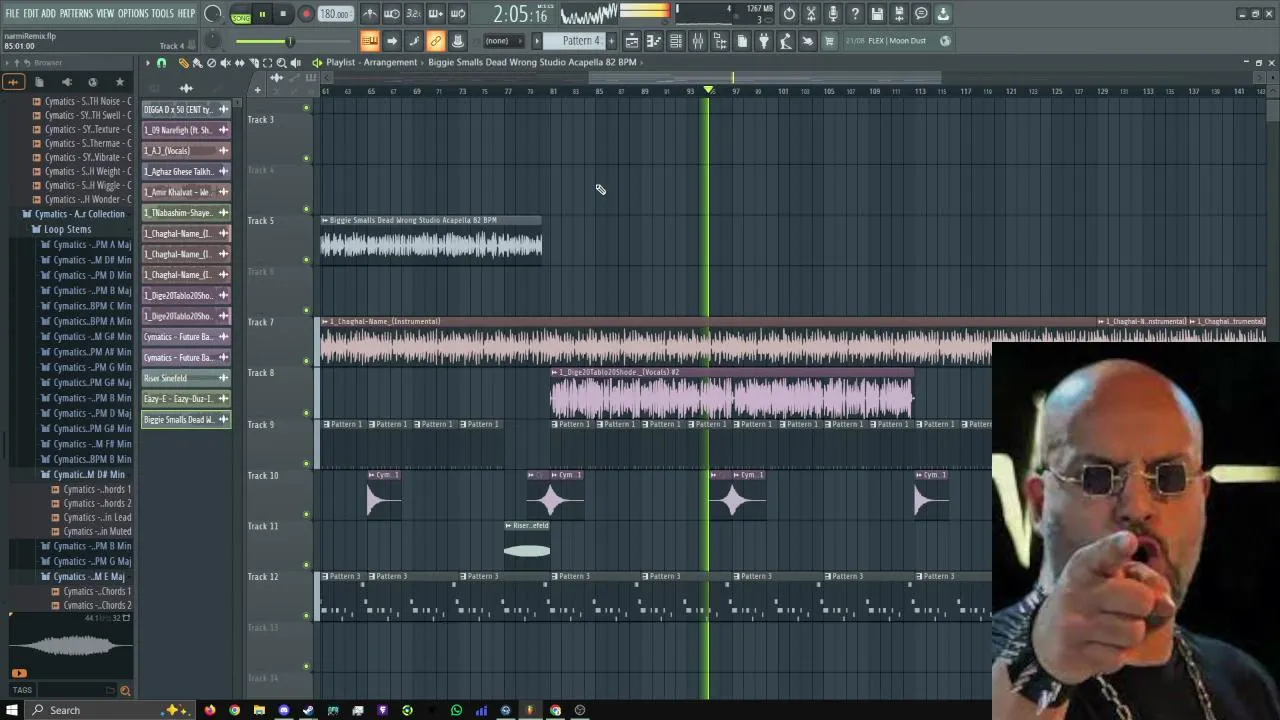Screen dimensions: 1280x720
Task: Mute Track 7 via its green LED
Action: pyautogui.click(x=306, y=361)
